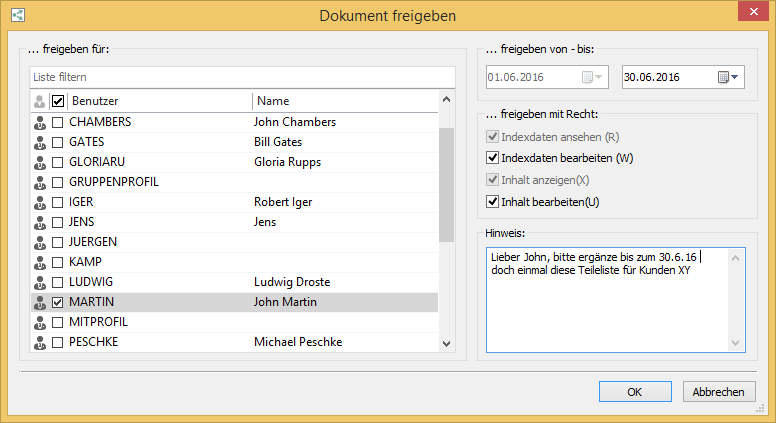Click the user icon next to GATES

coord(40,142)
